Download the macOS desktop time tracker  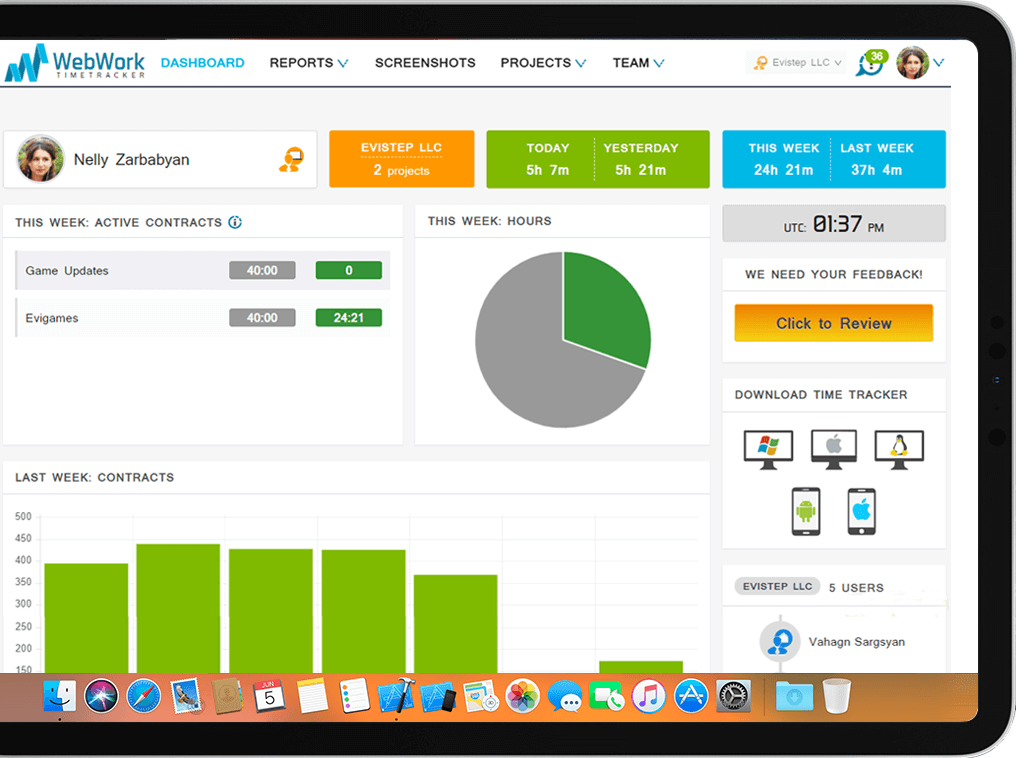coord(833,449)
